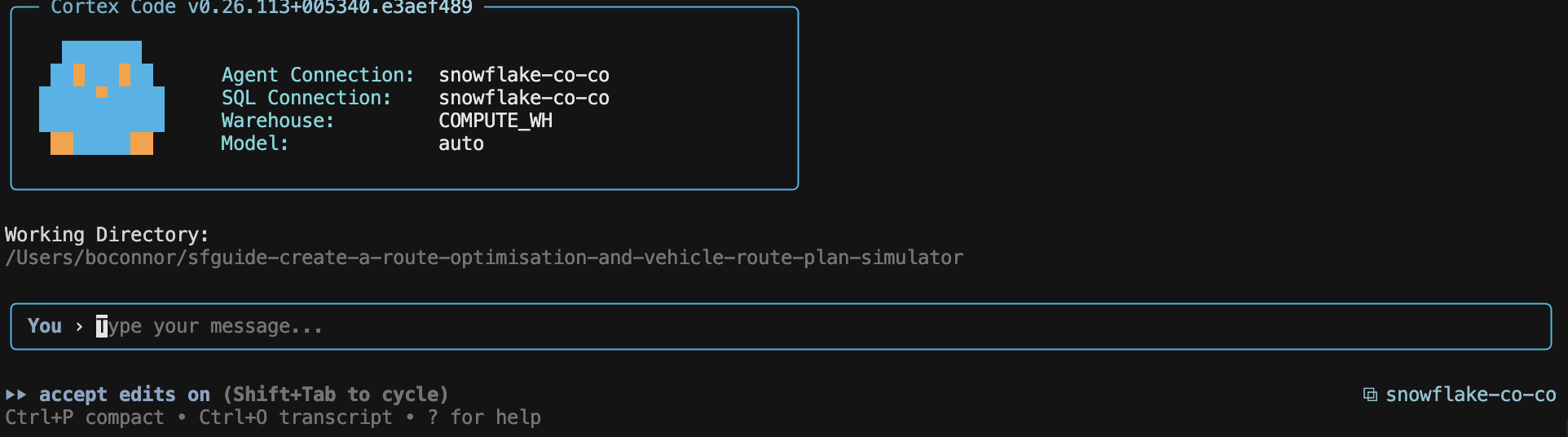Click the Working Directory heading

point(107,235)
